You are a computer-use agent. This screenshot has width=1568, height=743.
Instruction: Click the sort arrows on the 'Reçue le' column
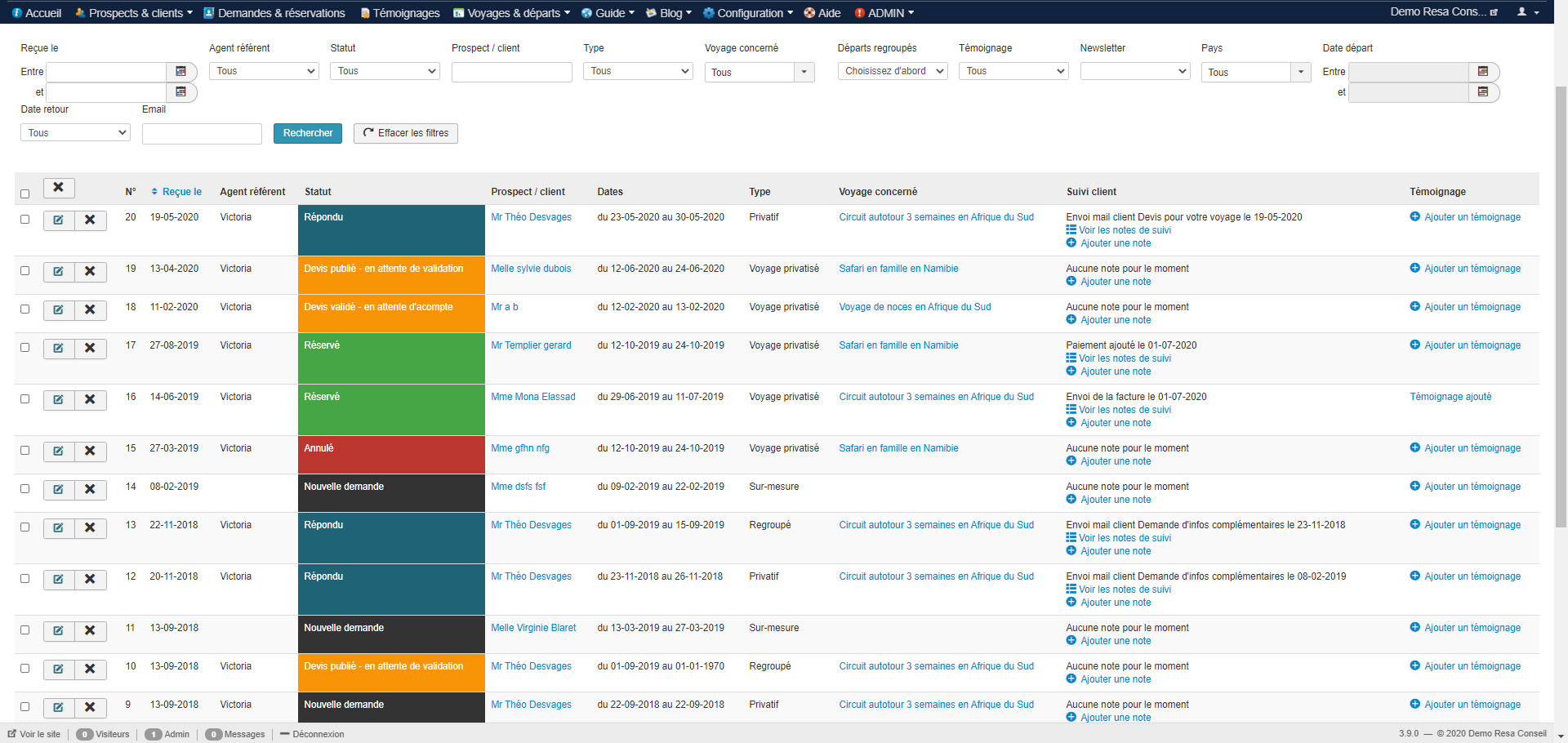[154, 192]
